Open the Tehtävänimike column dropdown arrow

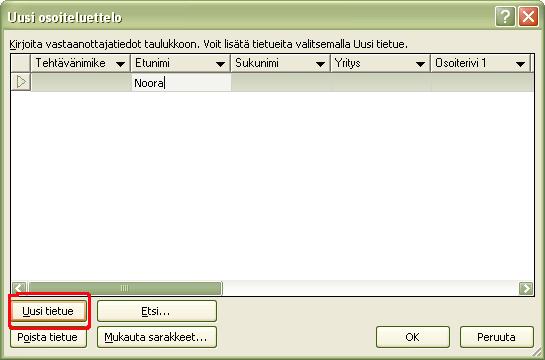121,64
